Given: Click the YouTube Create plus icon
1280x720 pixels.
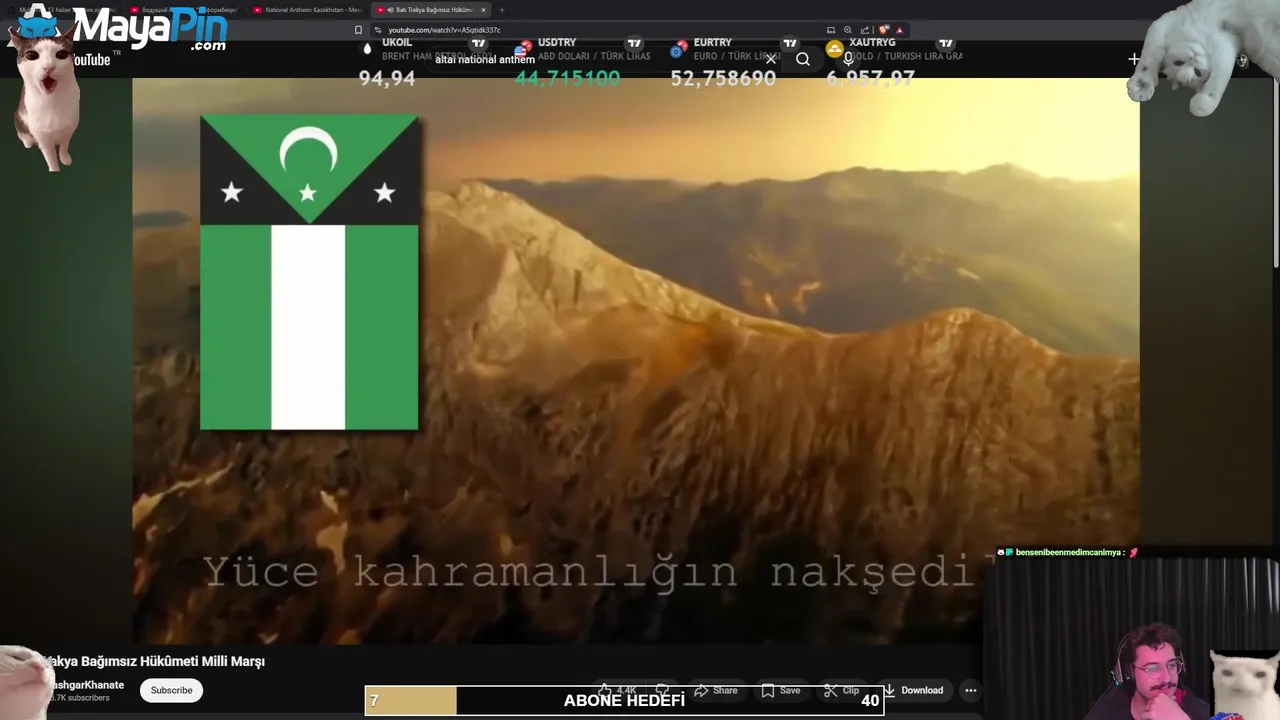Looking at the screenshot, I should coord(1134,59).
